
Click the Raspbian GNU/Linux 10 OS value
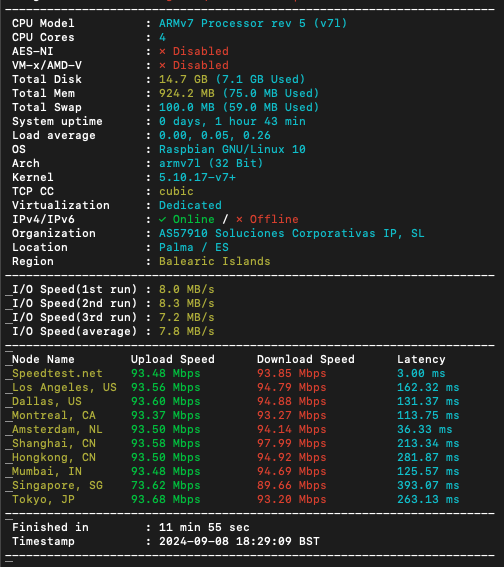point(232,149)
